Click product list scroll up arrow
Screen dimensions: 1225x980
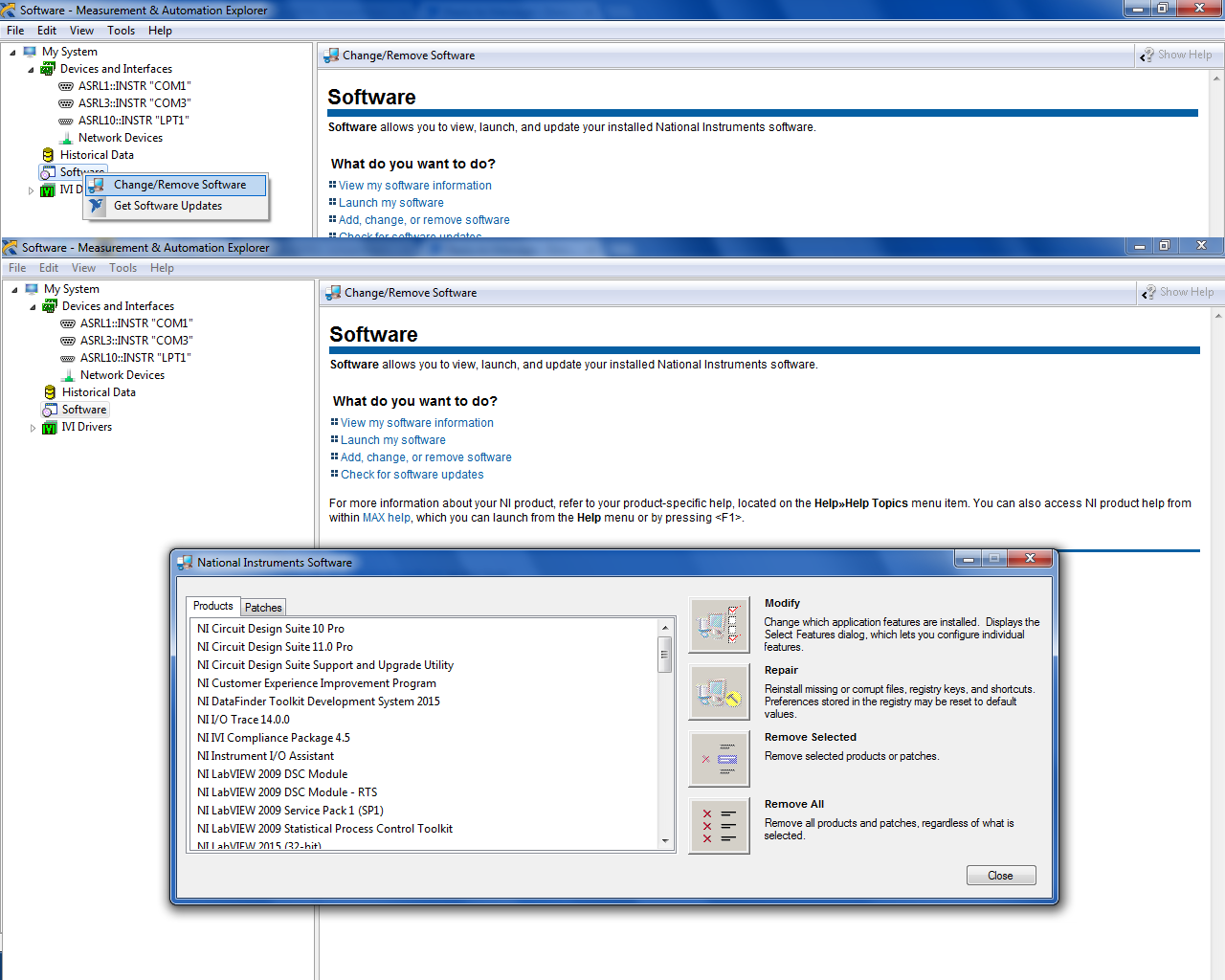665,628
